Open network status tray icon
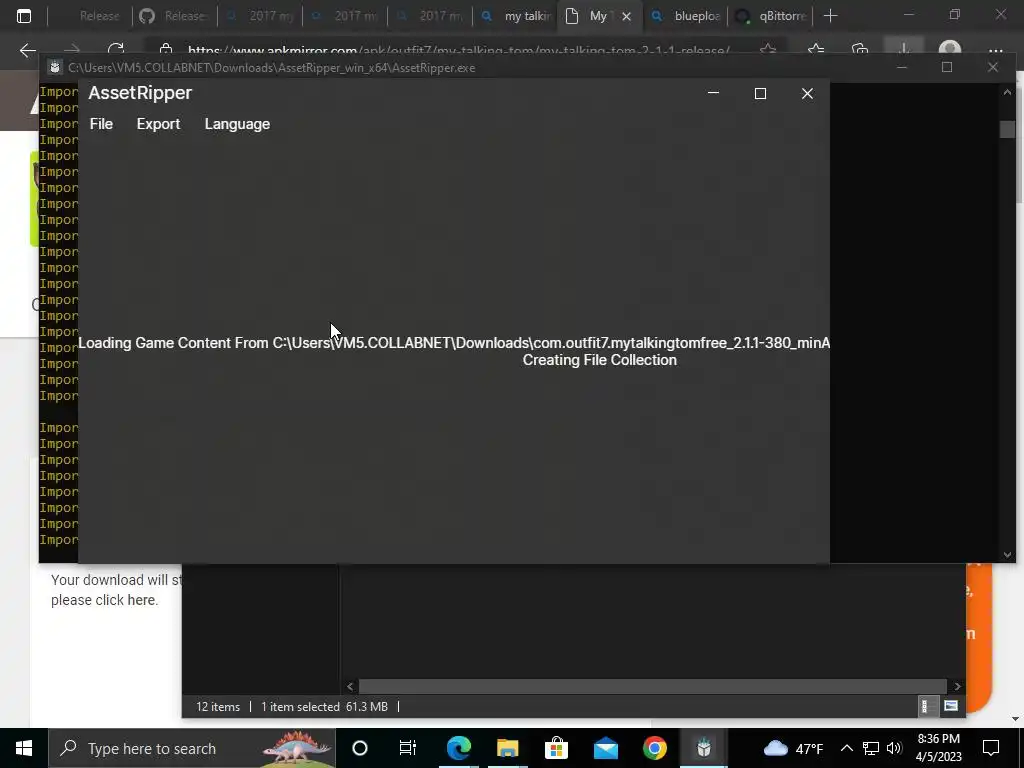This screenshot has width=1024, height=768. click(871, 748)
